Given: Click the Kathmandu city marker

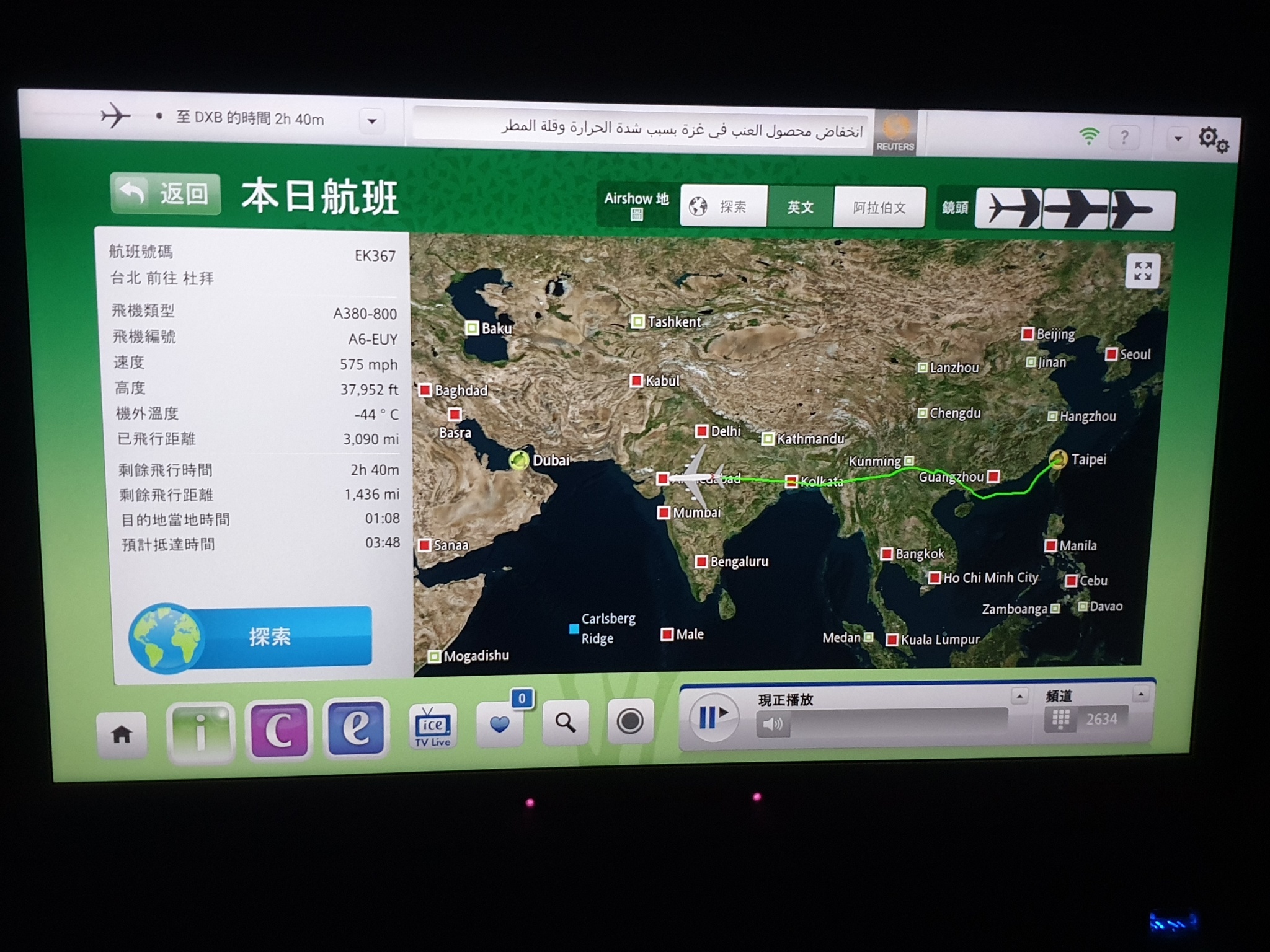Looking at the screenshot, I should tap(768, 439).
